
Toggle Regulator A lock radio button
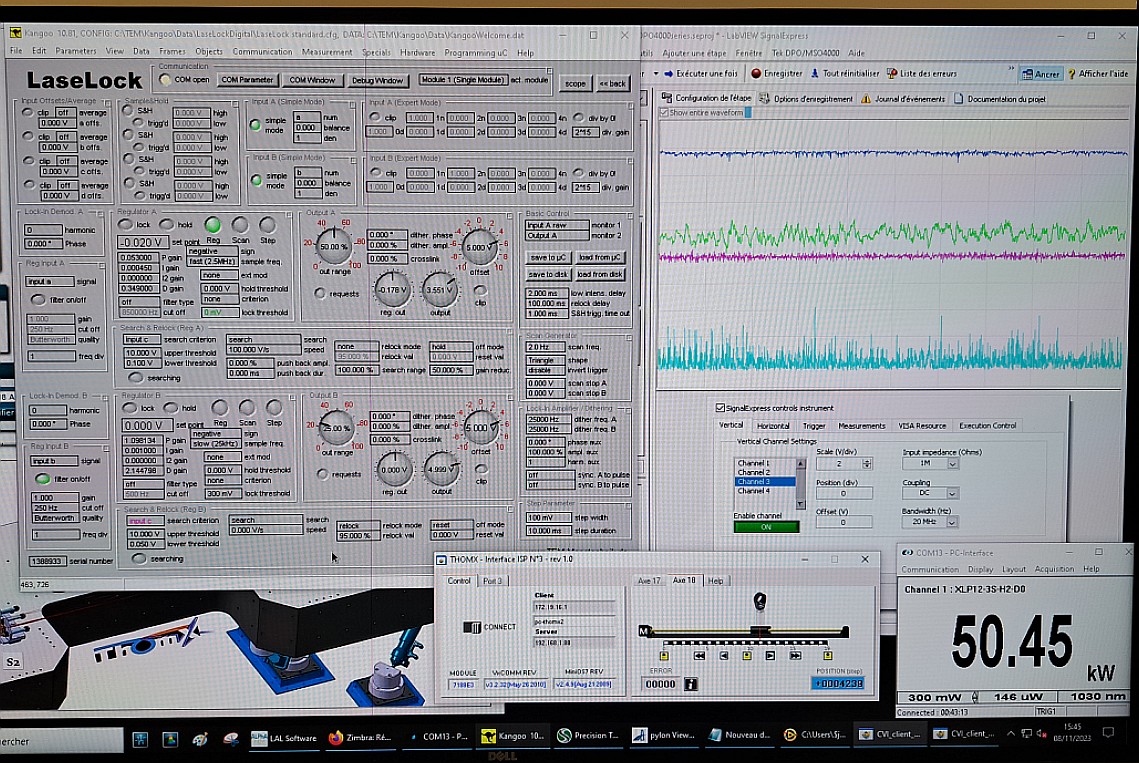tap(127, 226)
